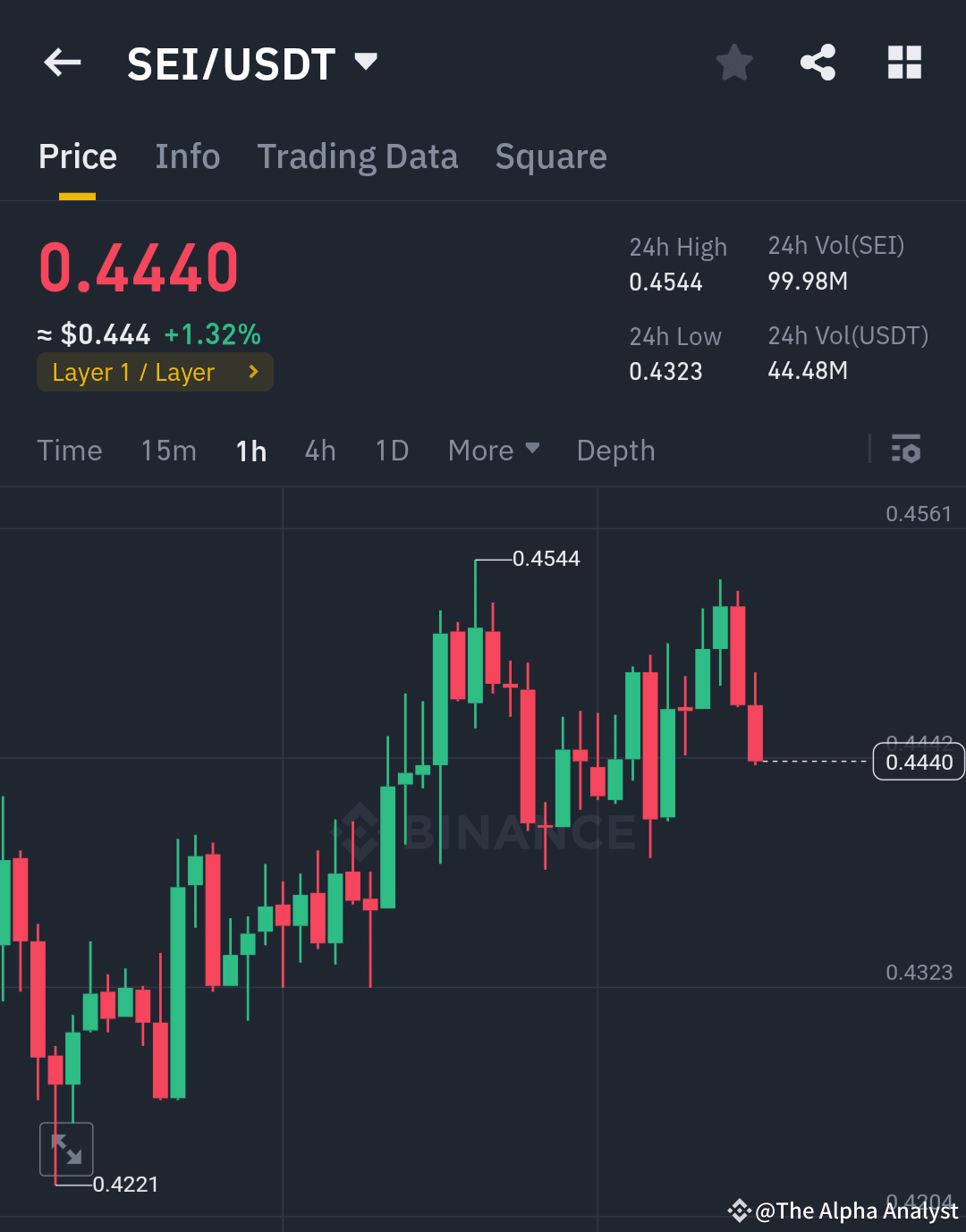Stay on the Price tab
Screen dimensions: 966x1232
(x=77, y=156)
